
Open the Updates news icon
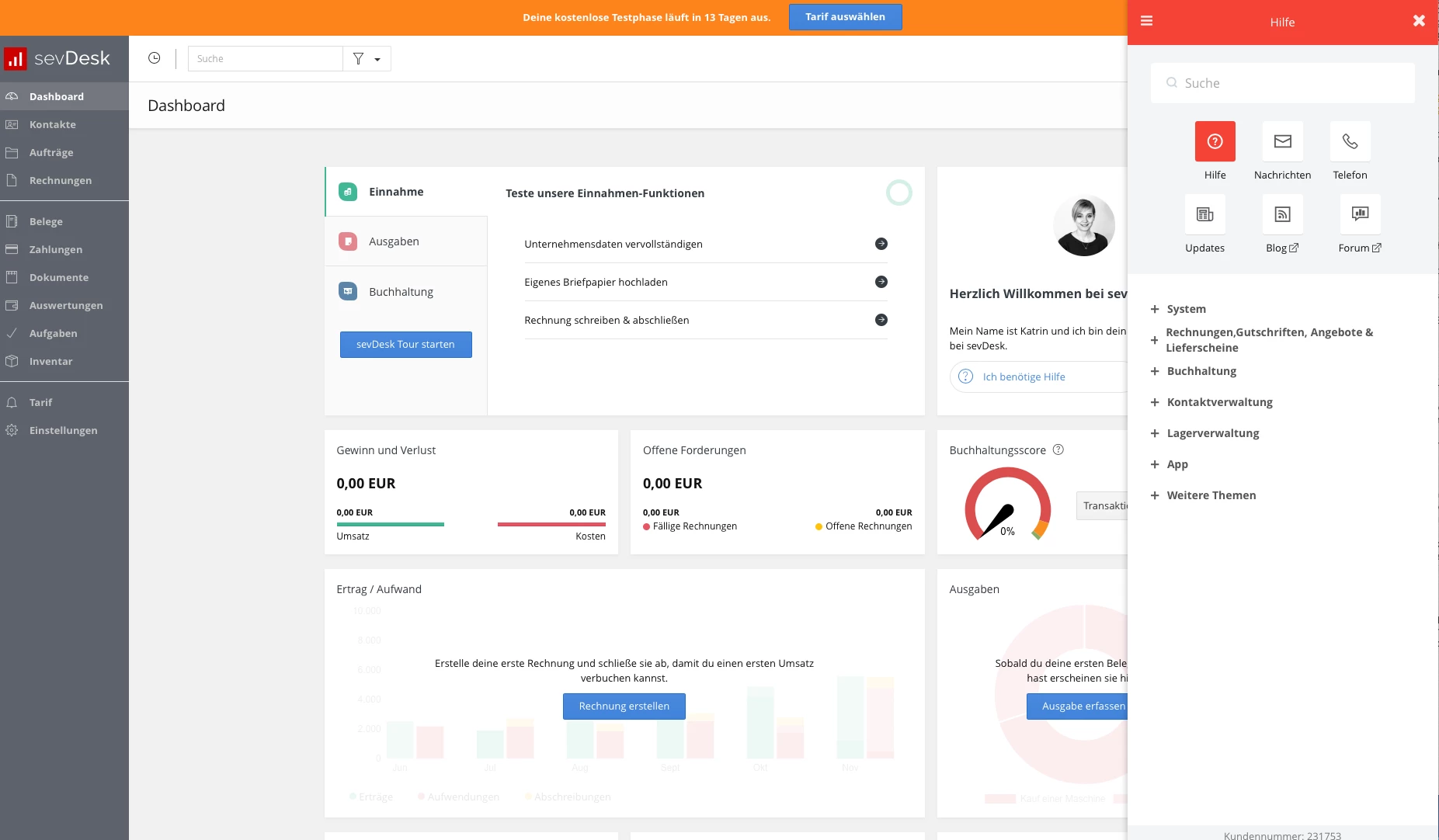[1204, 214]
